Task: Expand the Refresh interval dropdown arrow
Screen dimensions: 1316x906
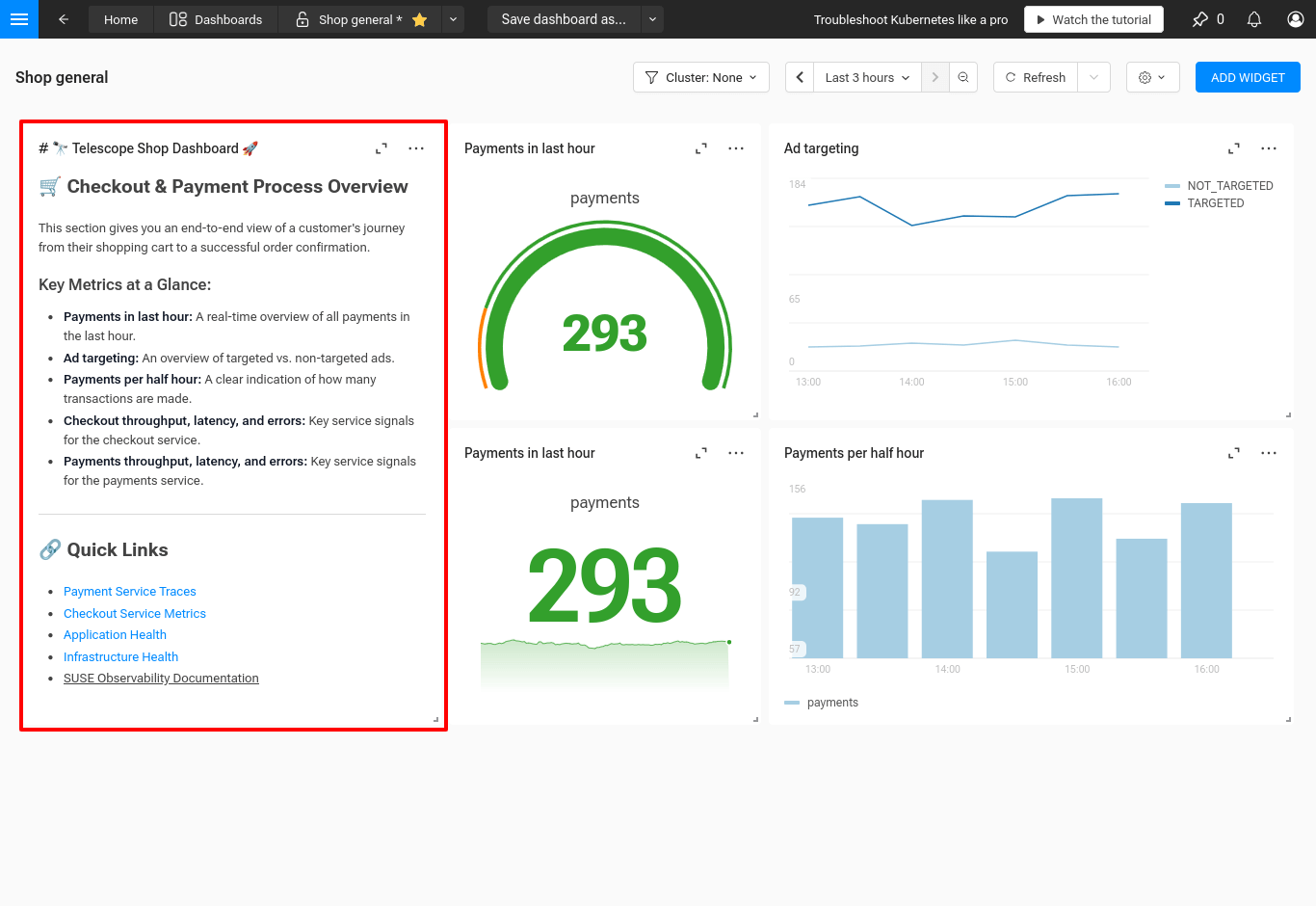Action: (x=1093, y=77)
